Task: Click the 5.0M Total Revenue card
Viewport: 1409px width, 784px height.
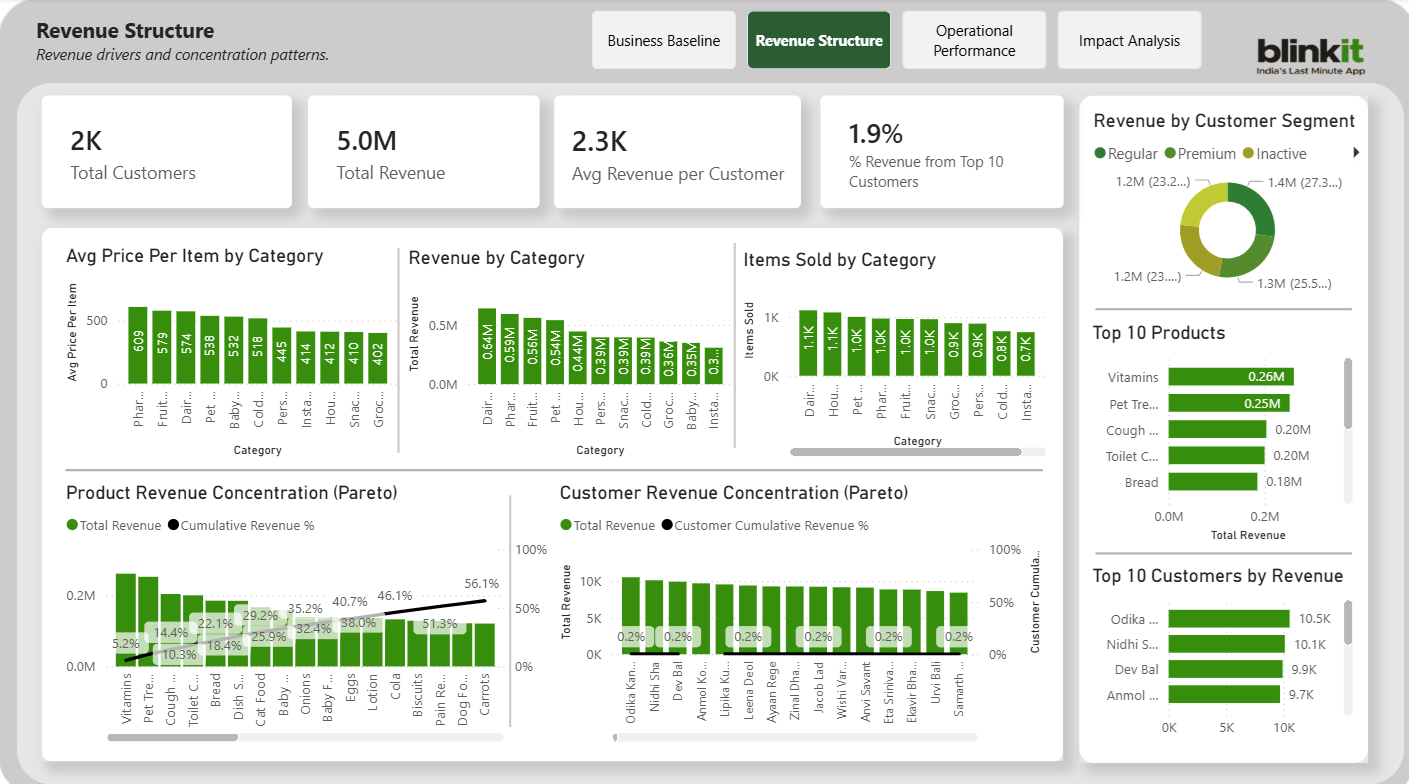Action: (x=423, y=151)
